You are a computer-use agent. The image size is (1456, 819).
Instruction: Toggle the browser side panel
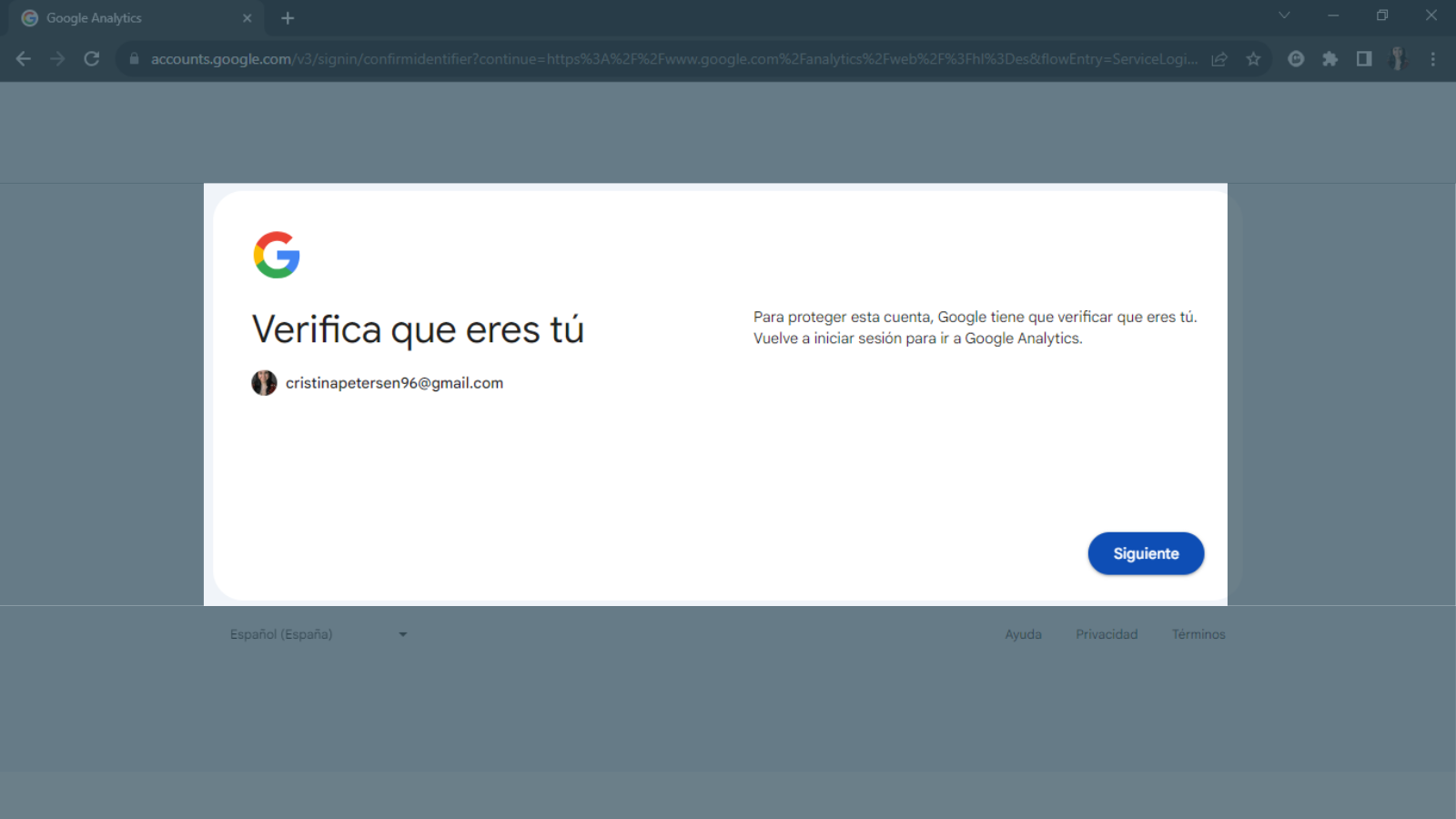click(1363, 59)
